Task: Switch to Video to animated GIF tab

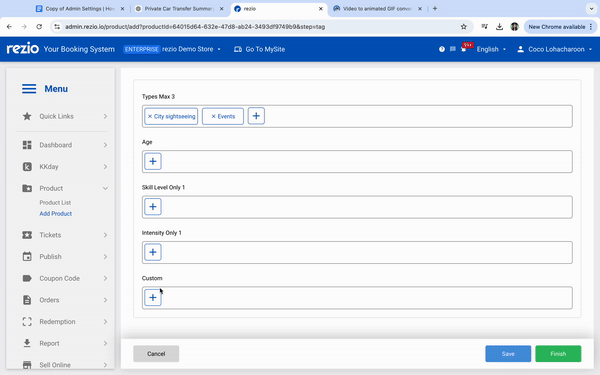Action: (x=377, y=9)
